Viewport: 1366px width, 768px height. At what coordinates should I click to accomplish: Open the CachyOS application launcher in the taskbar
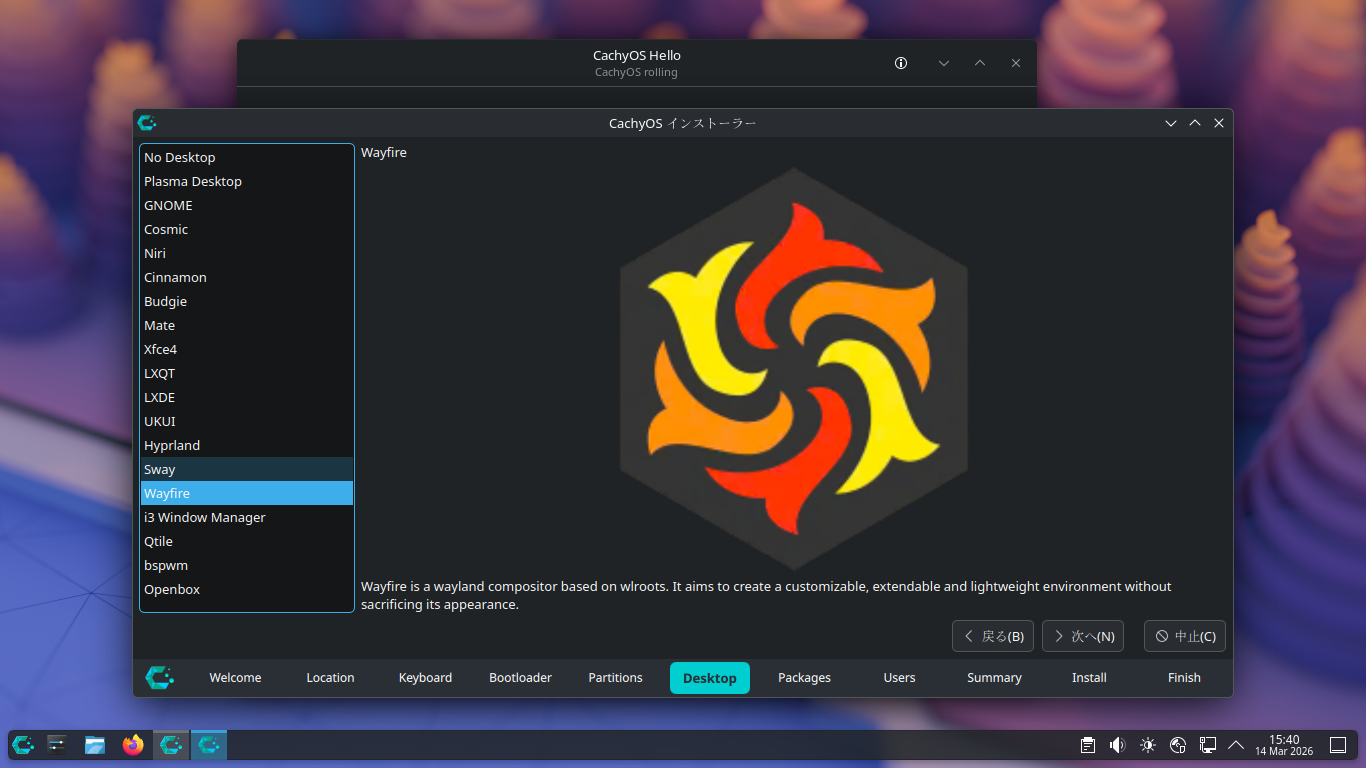click(23, 745)
